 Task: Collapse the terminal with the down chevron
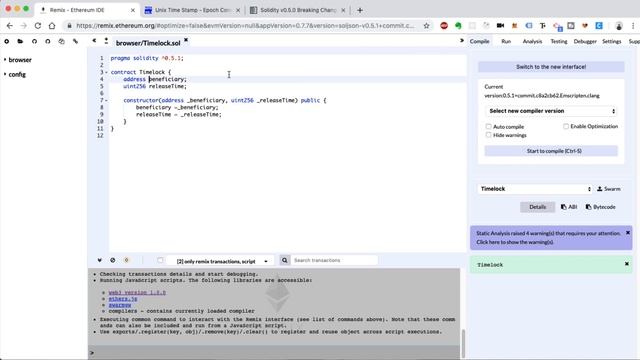point(99,260)
